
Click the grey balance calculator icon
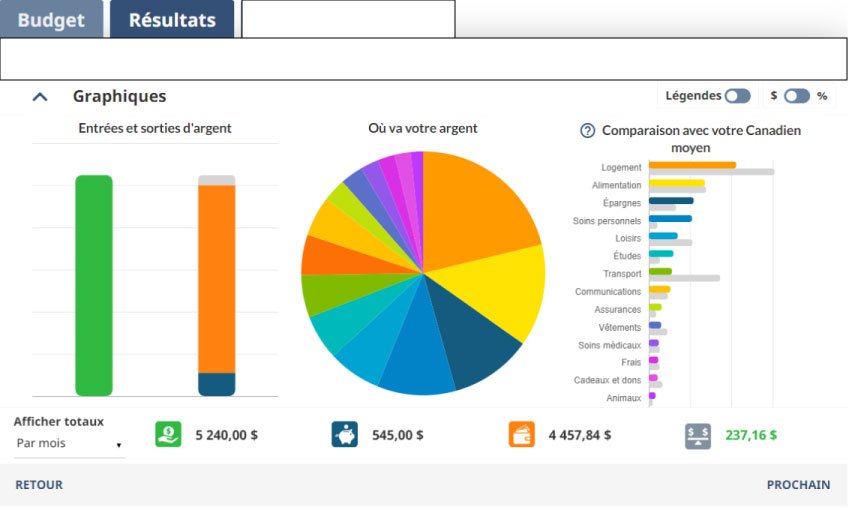pos(698,435)
